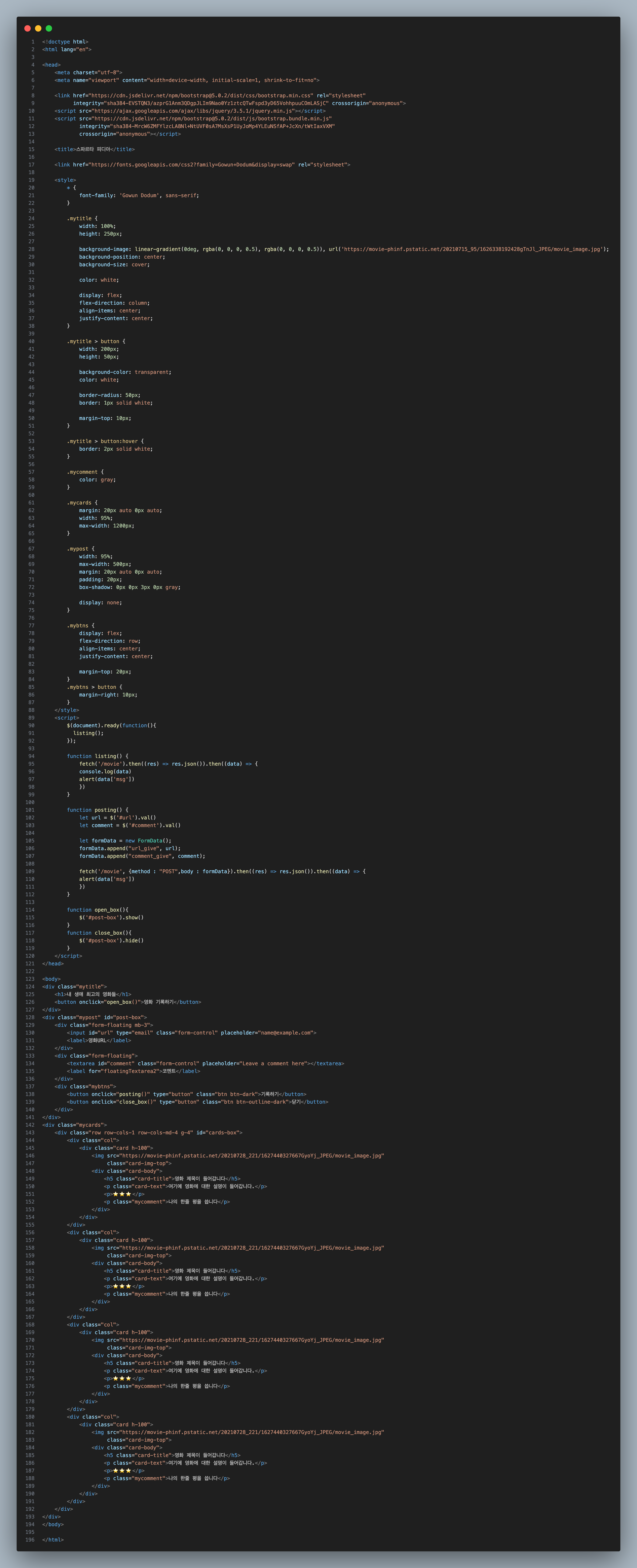The image size is (637, 1568).
Task: Click the "$(document).ready(function(){" line
Action: pyautogui.click(x=111, y=726)
